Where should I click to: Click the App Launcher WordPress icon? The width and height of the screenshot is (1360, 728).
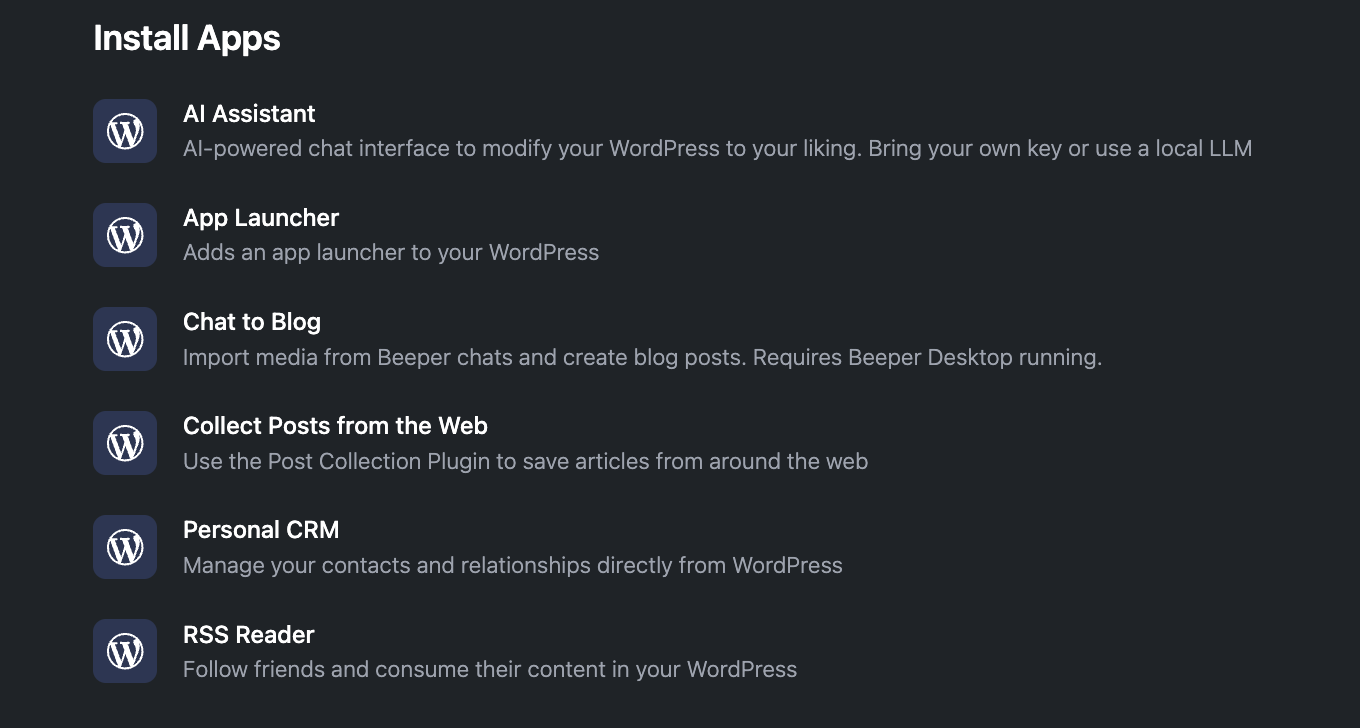[x=124, y=235]
